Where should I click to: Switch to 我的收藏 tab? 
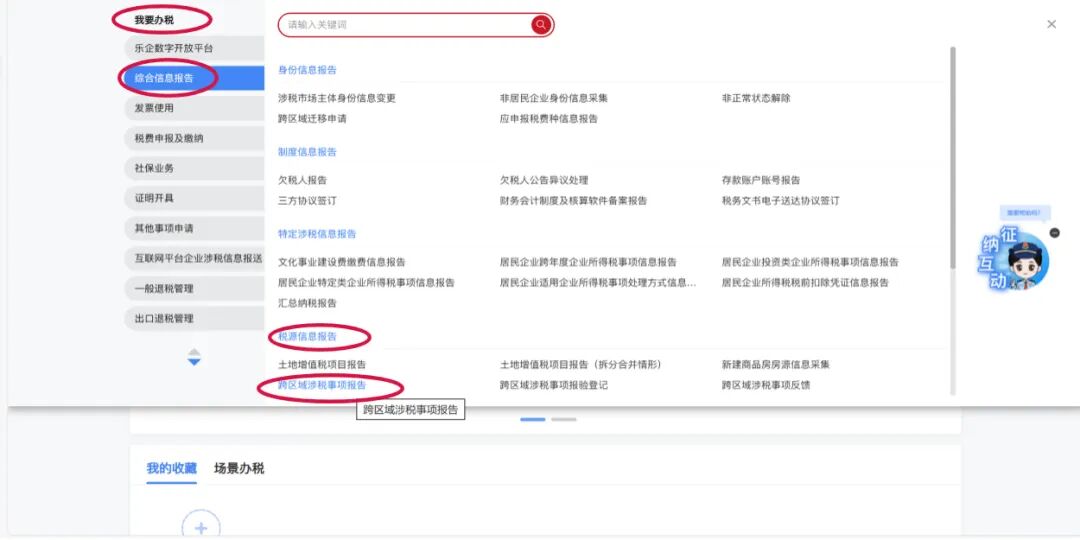tap(172, 468)
